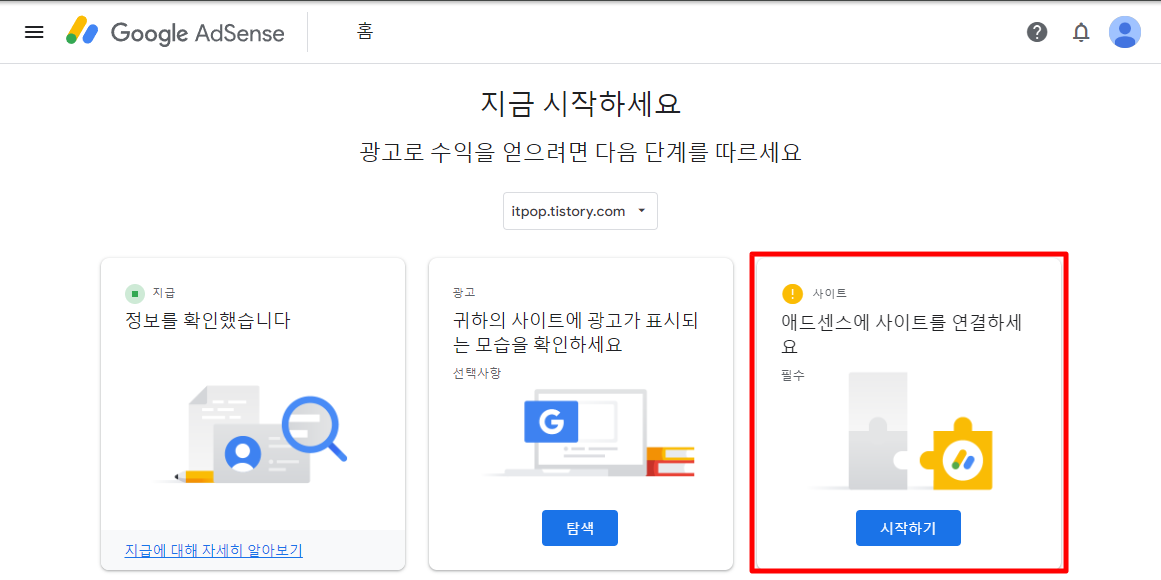Open the 지급에 대해 자세히 알아보기 link
The height and width of the screenshot is (580, 1161).
pos(213,550)
